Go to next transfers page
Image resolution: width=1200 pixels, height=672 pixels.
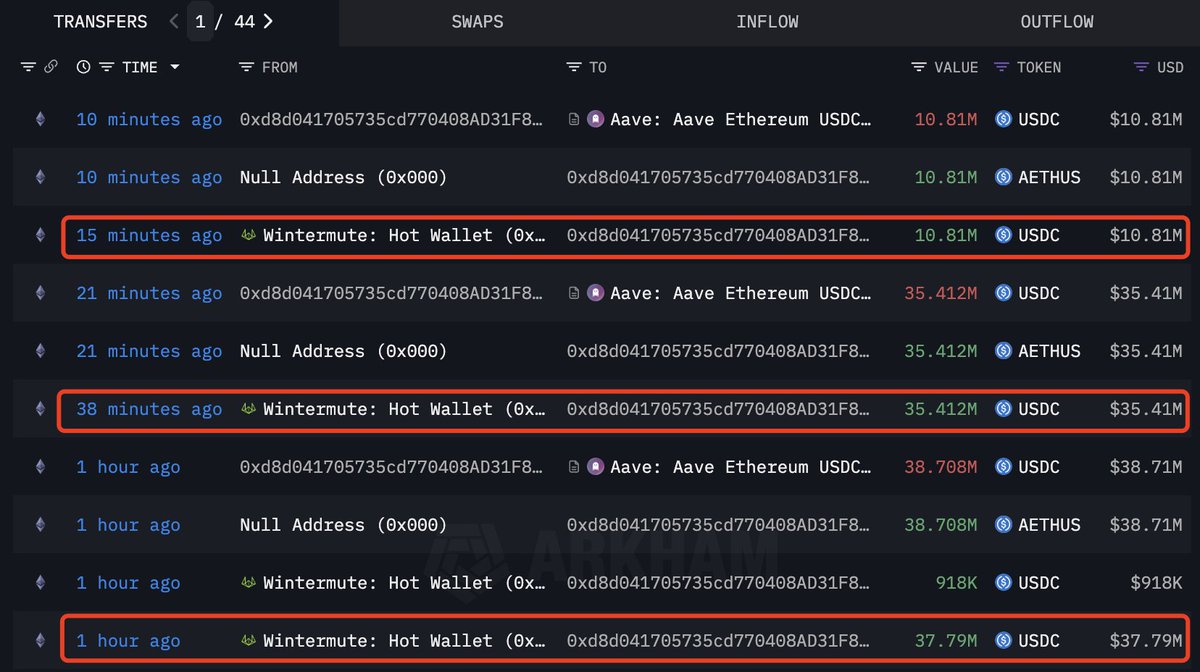[x=268, y=21]
